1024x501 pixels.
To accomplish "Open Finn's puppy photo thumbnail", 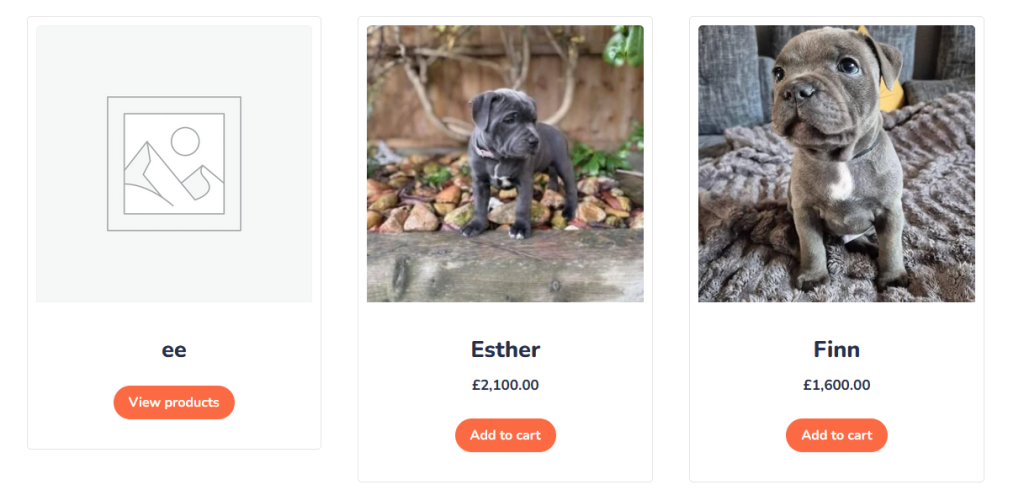I will pyautogui.click(x=836, y=163).
